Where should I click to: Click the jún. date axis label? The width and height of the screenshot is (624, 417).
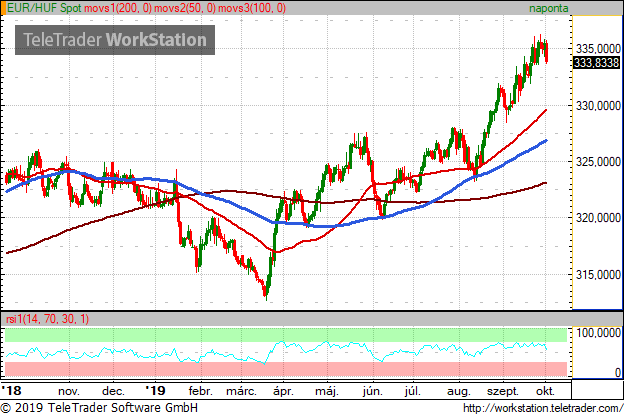click(x=372, y=391)
